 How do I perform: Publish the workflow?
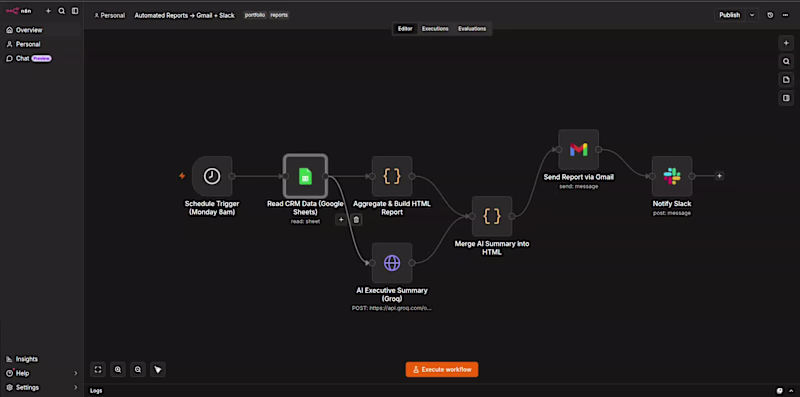point(730,15)
